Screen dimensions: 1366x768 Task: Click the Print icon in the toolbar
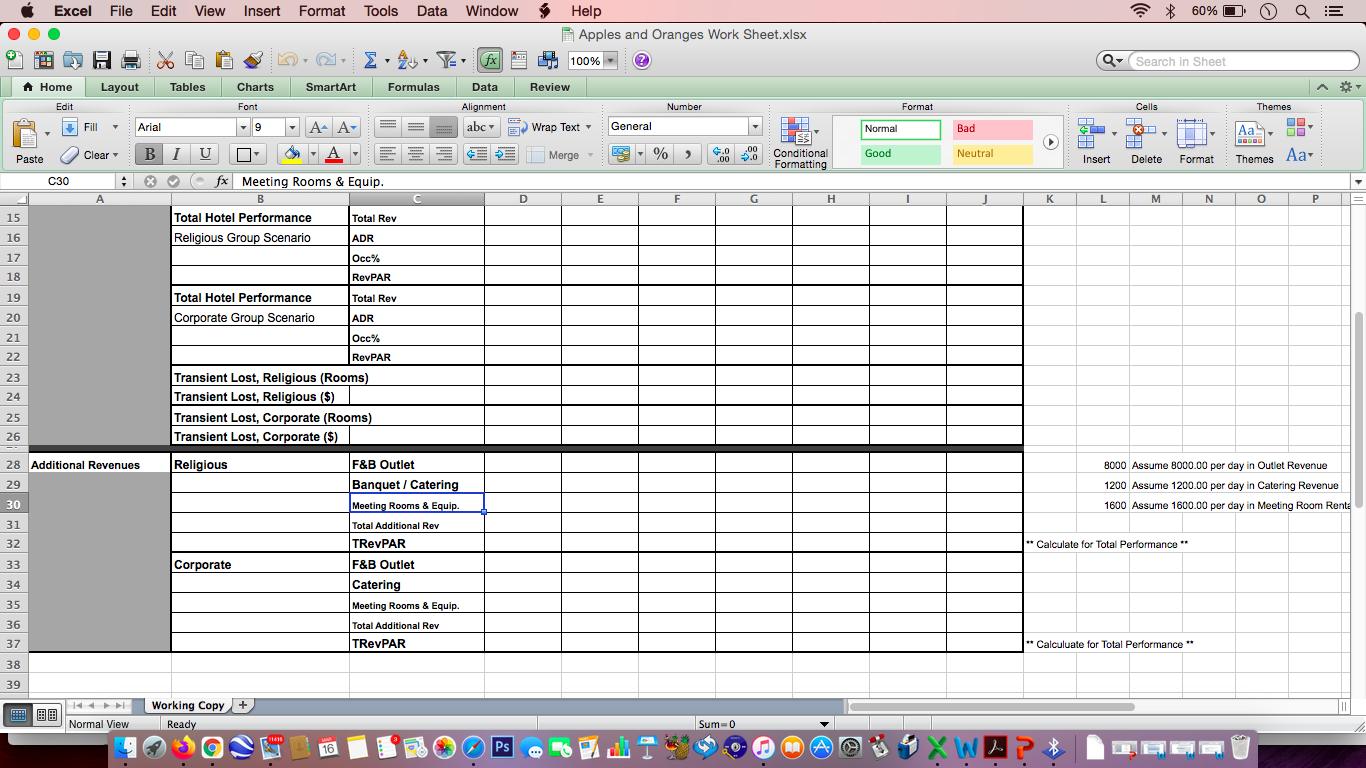pos(129,59)
